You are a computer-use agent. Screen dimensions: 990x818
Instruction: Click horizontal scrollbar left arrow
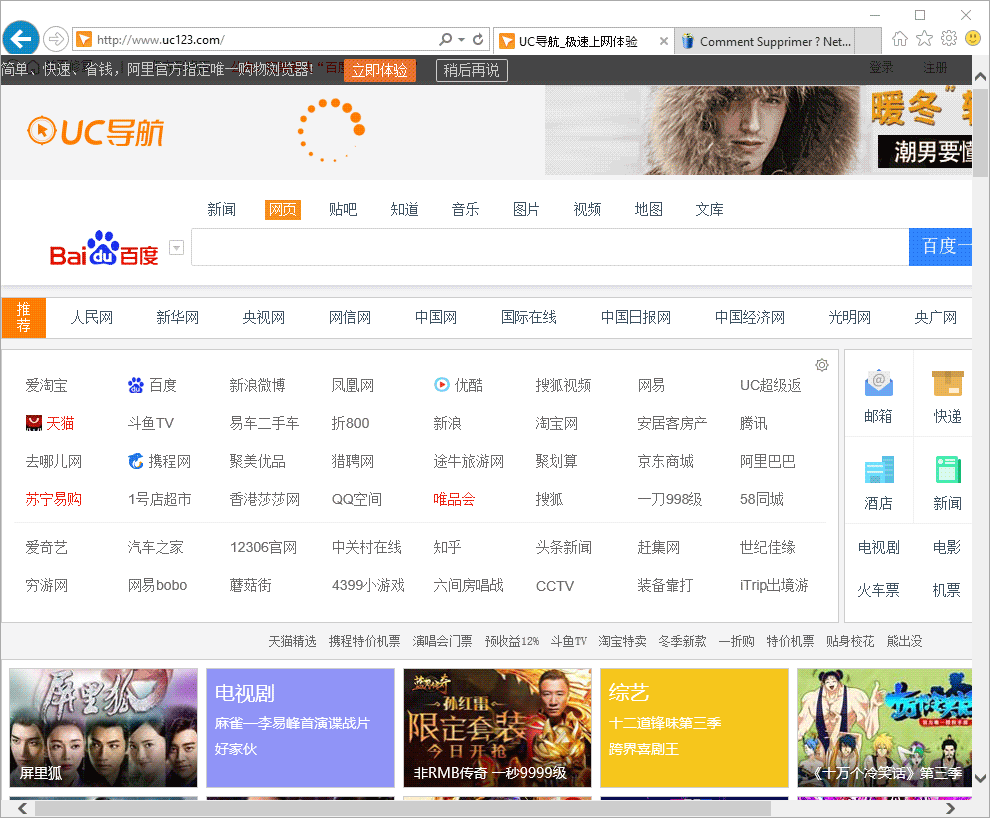coord(22,809)
